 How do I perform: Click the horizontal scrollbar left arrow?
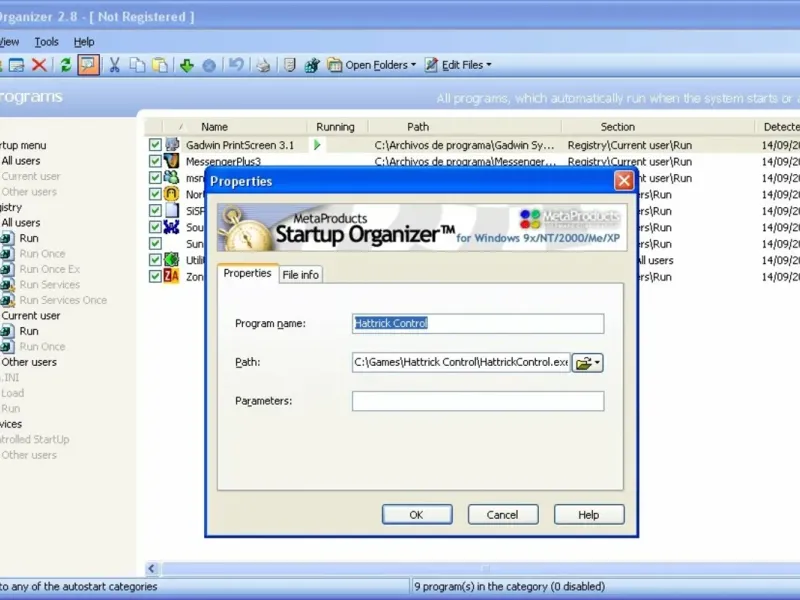tap(152, 568)
